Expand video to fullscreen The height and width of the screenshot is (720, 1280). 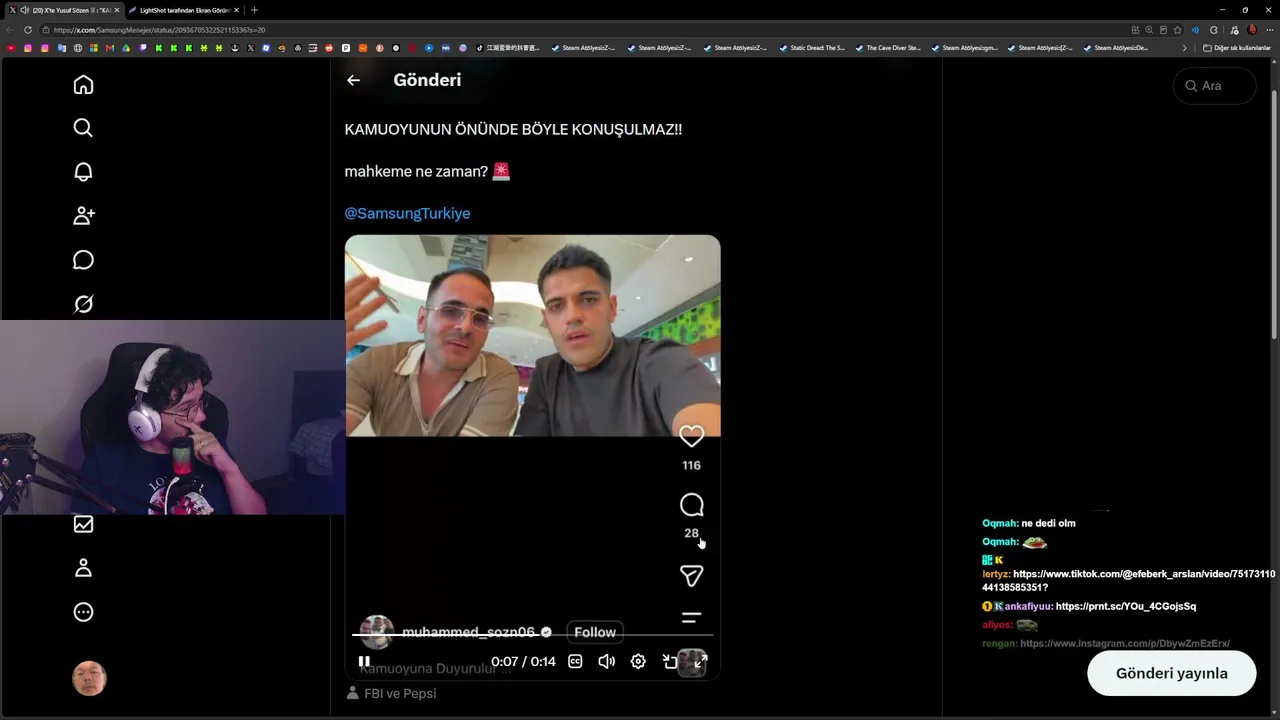[x=701, y=661]
